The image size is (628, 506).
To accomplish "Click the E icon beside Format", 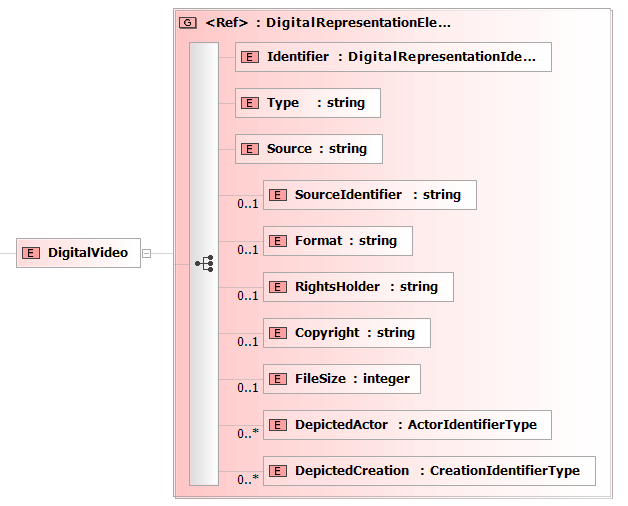I will [x=279, y=241].
